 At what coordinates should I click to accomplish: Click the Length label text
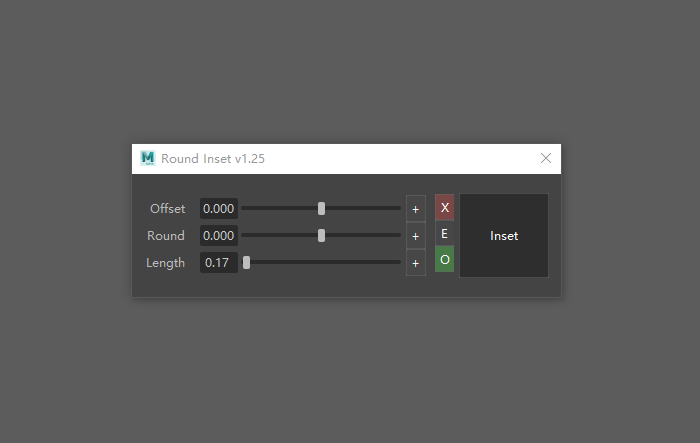[x=165, y=263]
